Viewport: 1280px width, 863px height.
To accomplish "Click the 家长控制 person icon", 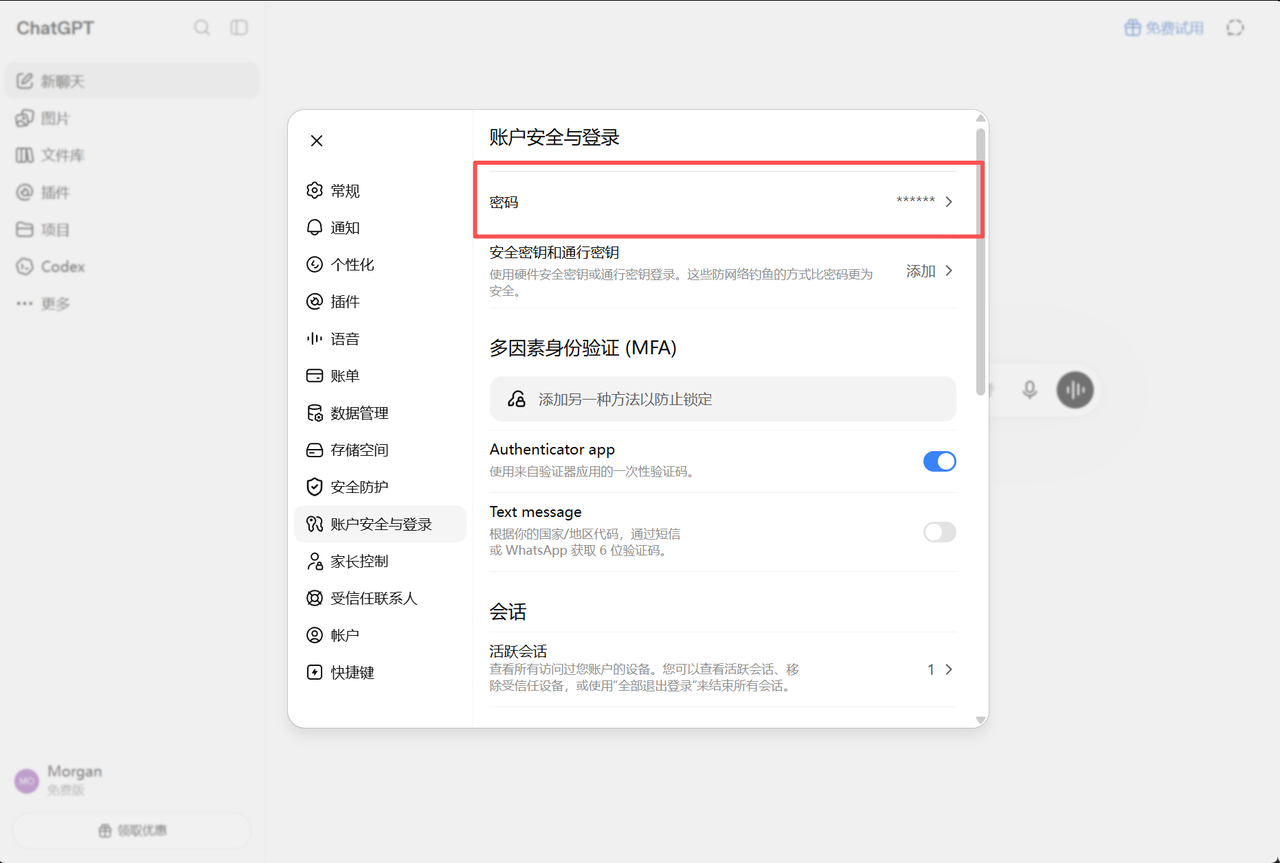I will tap(314, 561).
